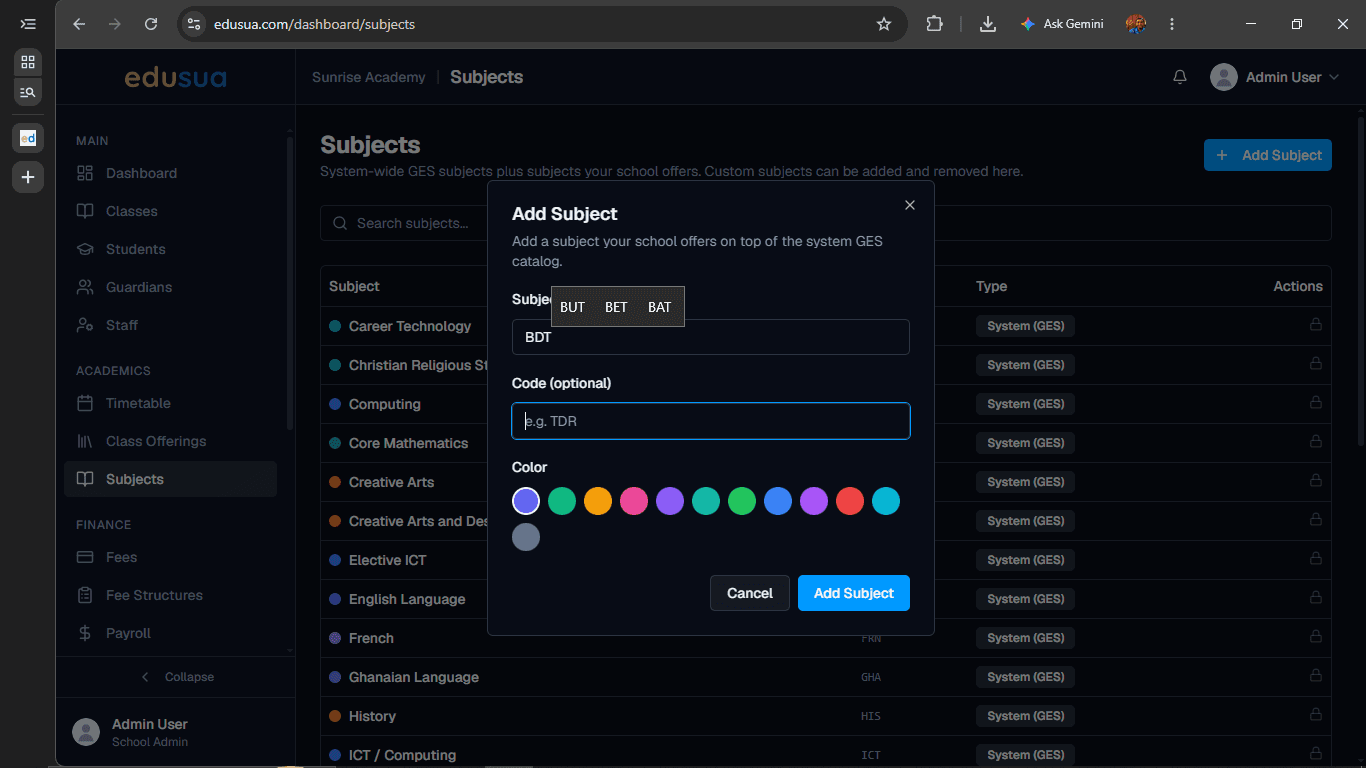
Task: Click the Subject name field containing BDT
Action: (x=711, y=337)
